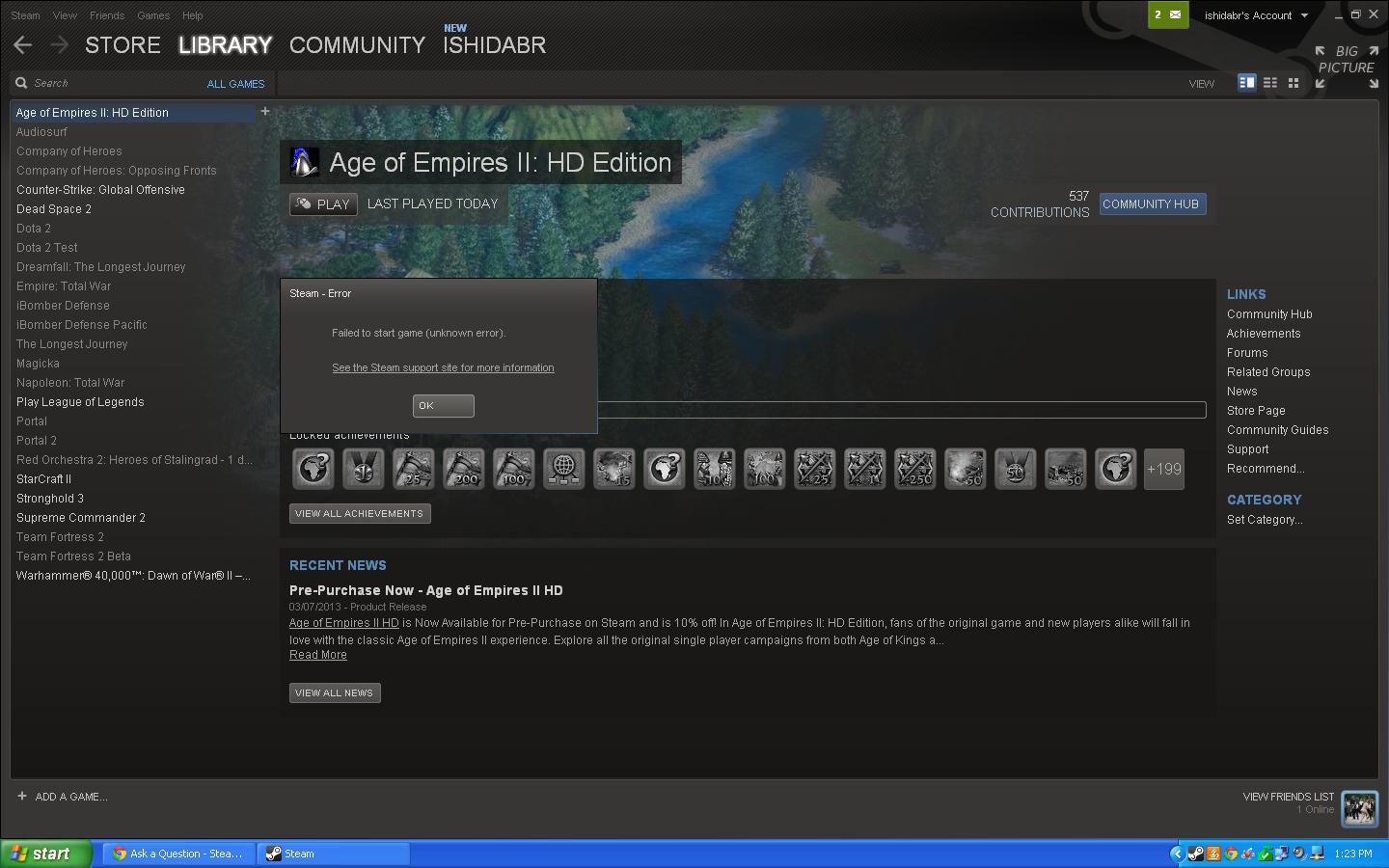Switch library to grid view
This screenshot has height=868, width=1389.
click(x=1294, y=83)
